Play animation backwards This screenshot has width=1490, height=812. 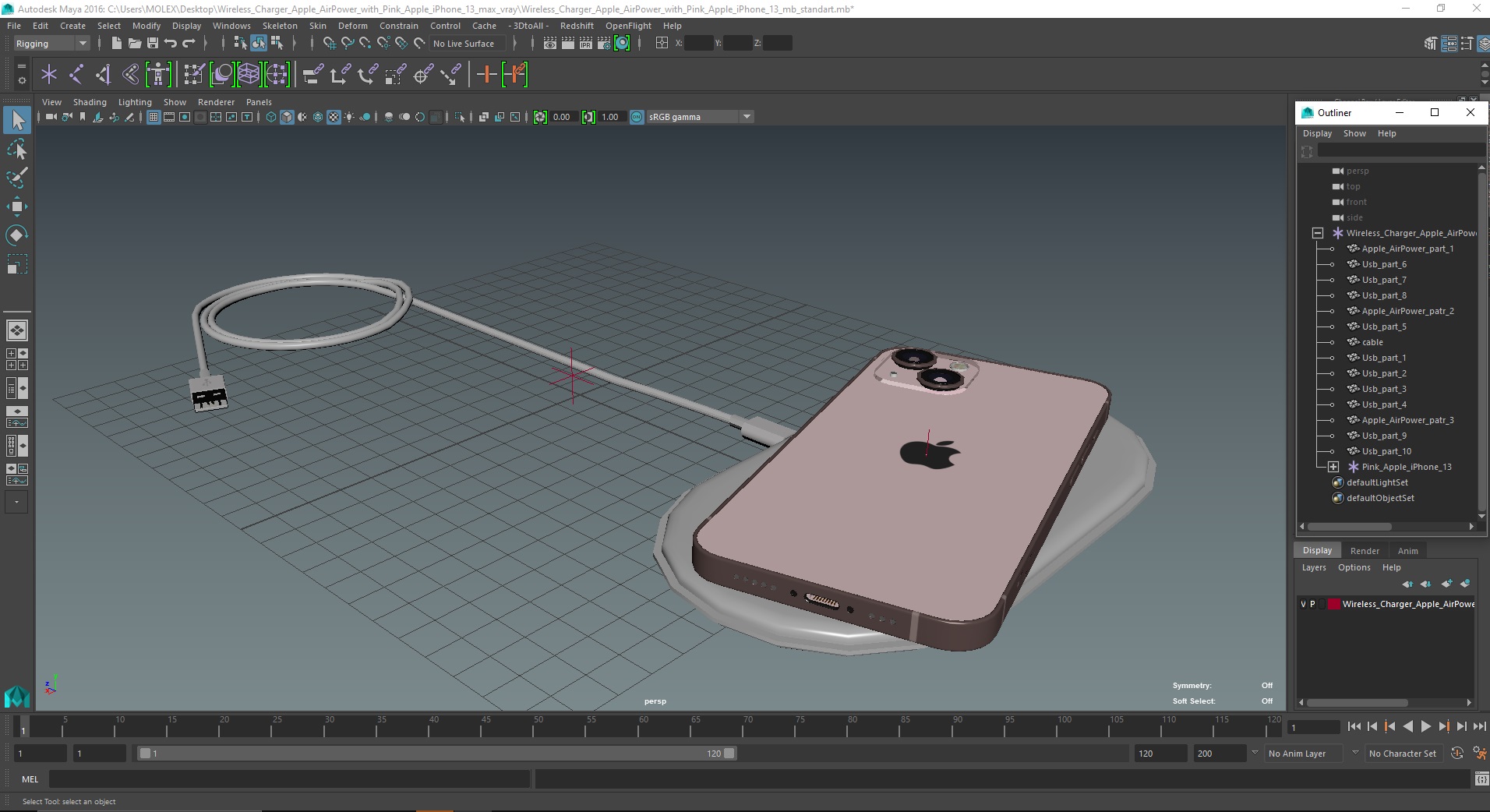[x=1407, y=726]
